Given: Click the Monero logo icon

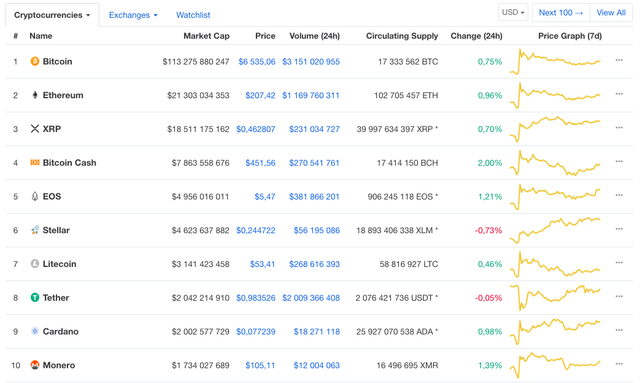Looking at the screenshot, I should coord(35,365).
